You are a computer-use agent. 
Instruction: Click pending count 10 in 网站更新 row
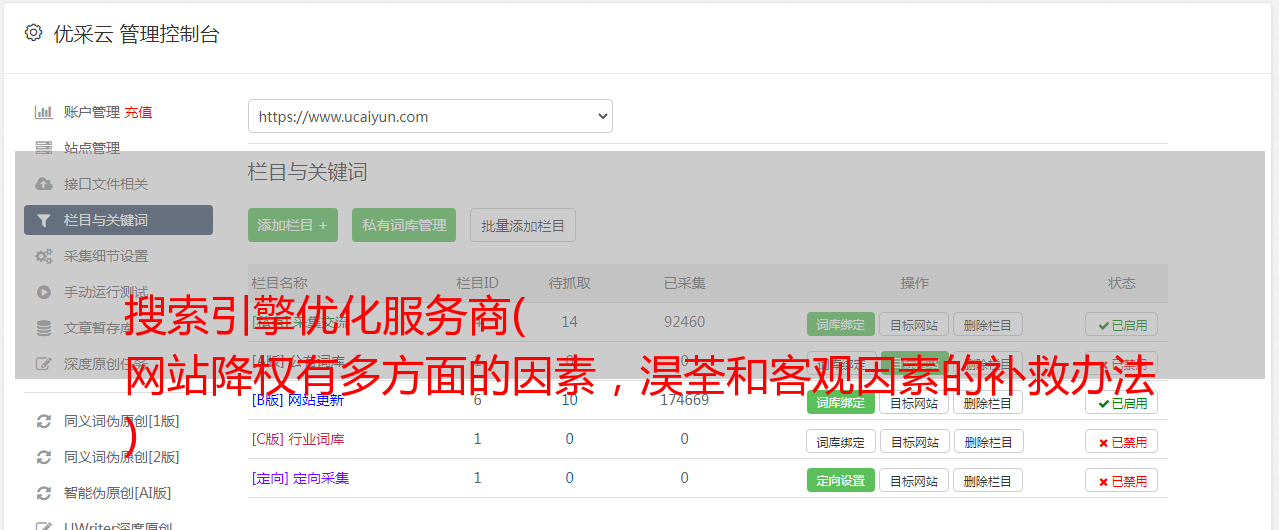[x=569, y=400]
